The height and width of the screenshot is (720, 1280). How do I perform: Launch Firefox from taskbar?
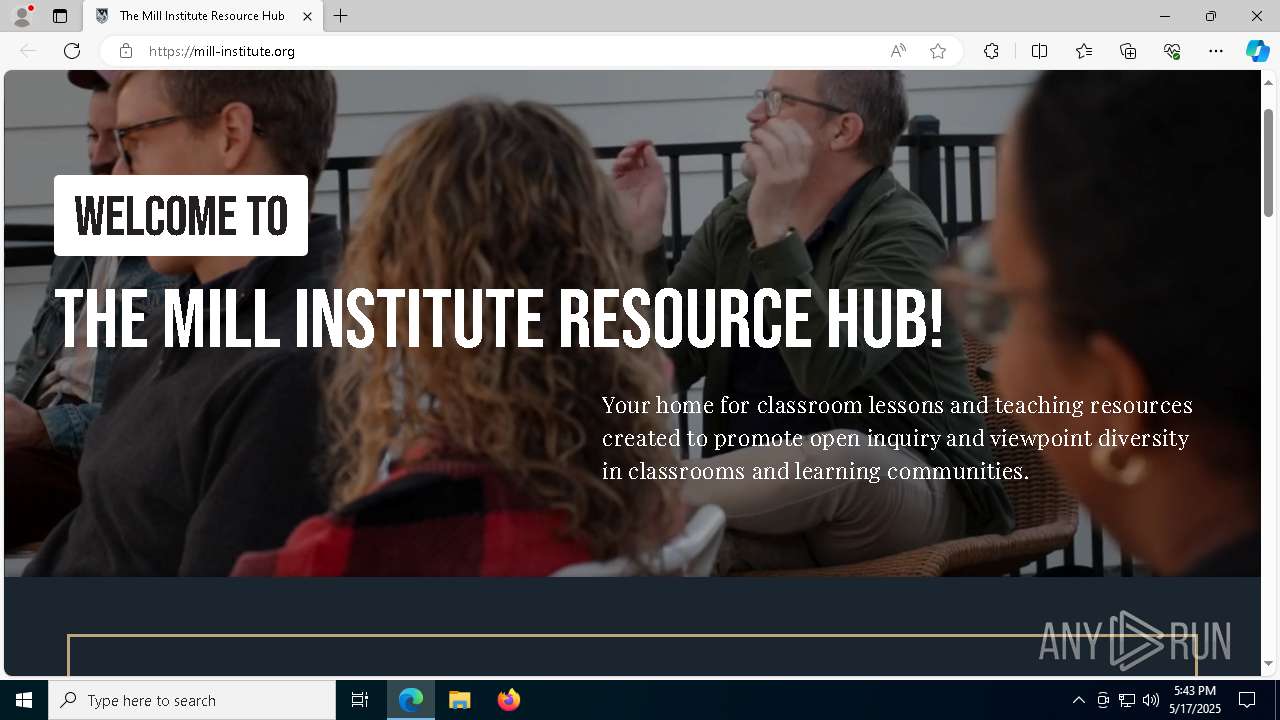coord(508,700)
